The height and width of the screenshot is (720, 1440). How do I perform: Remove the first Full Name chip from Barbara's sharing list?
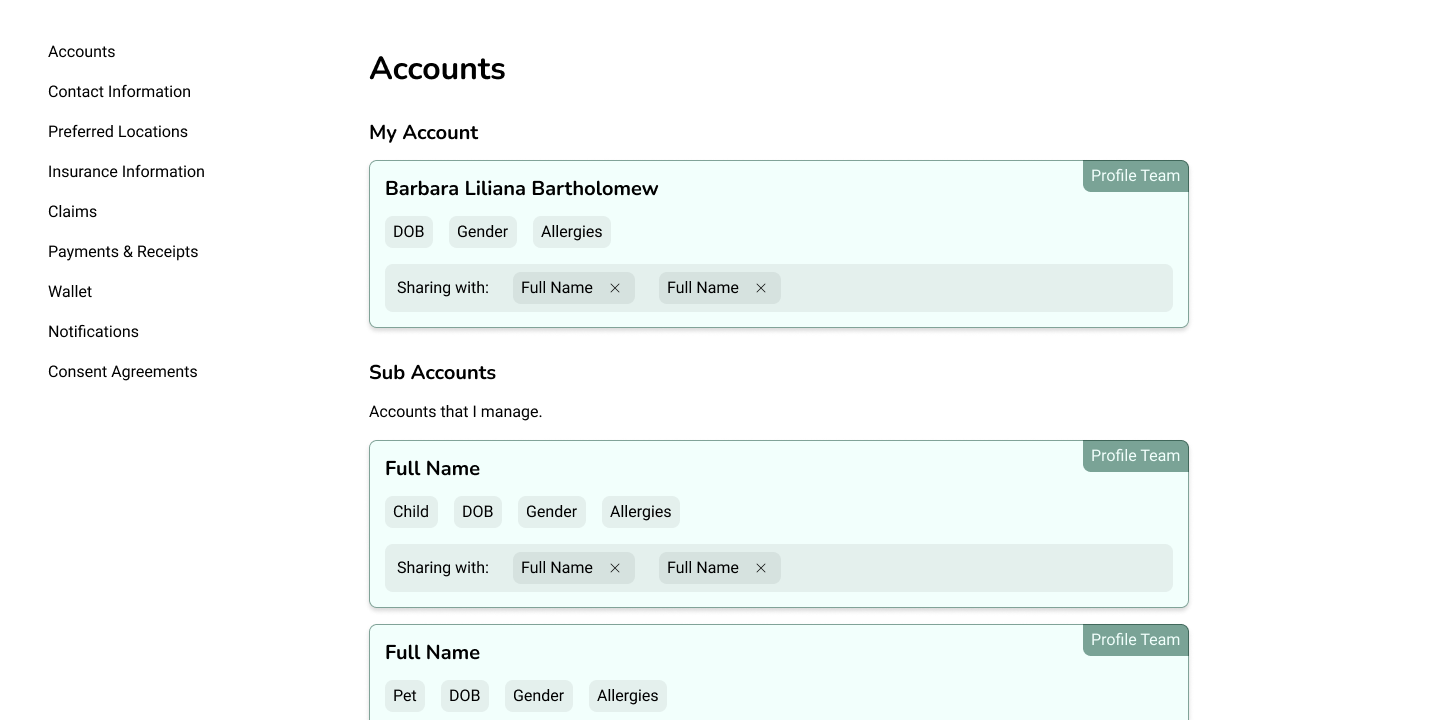pos(615,288)
